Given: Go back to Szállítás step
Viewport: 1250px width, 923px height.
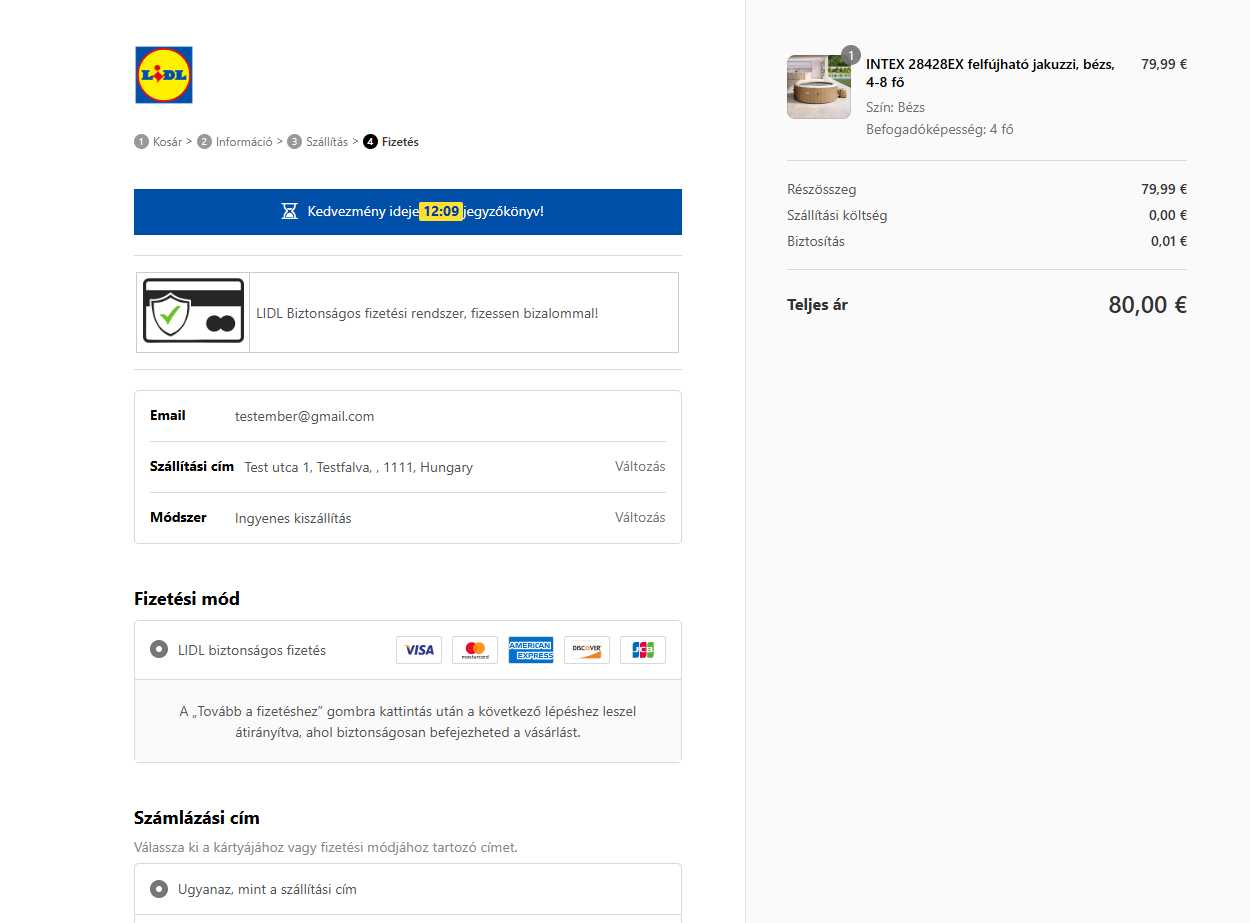Looking at the screenshot, I should point(318,142).
